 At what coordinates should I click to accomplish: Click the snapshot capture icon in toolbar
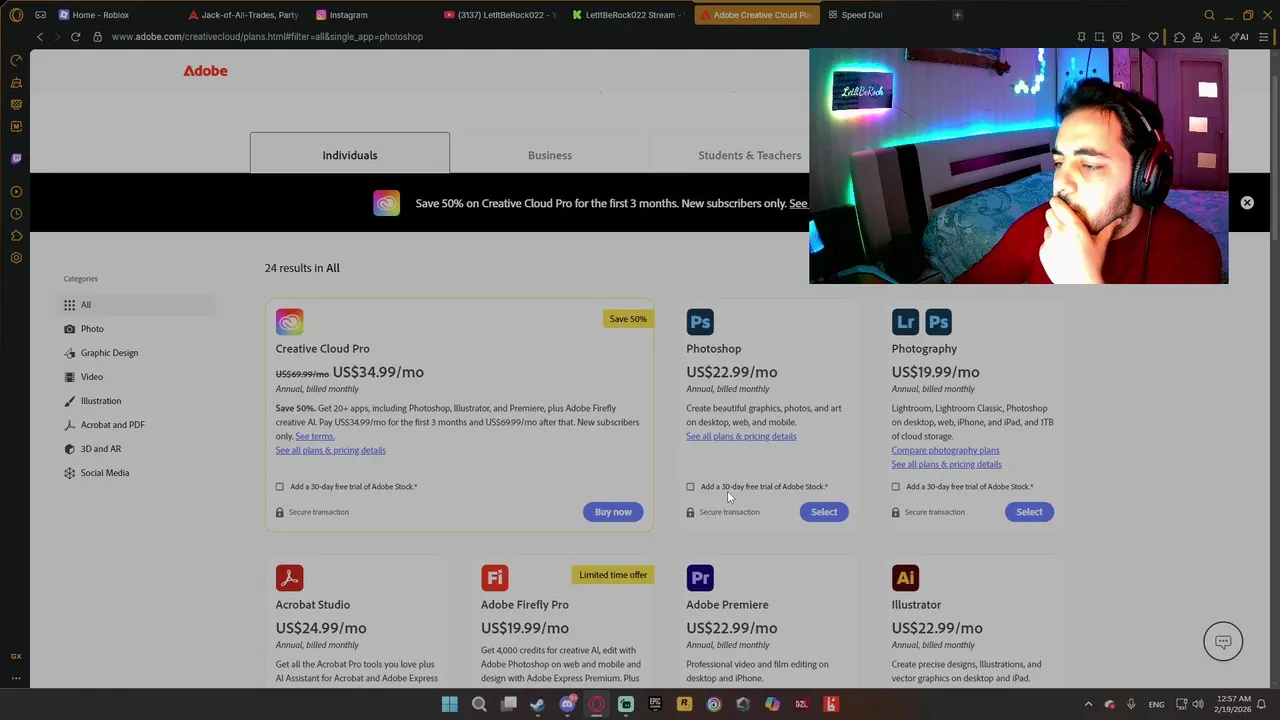tap(1099, 37)
